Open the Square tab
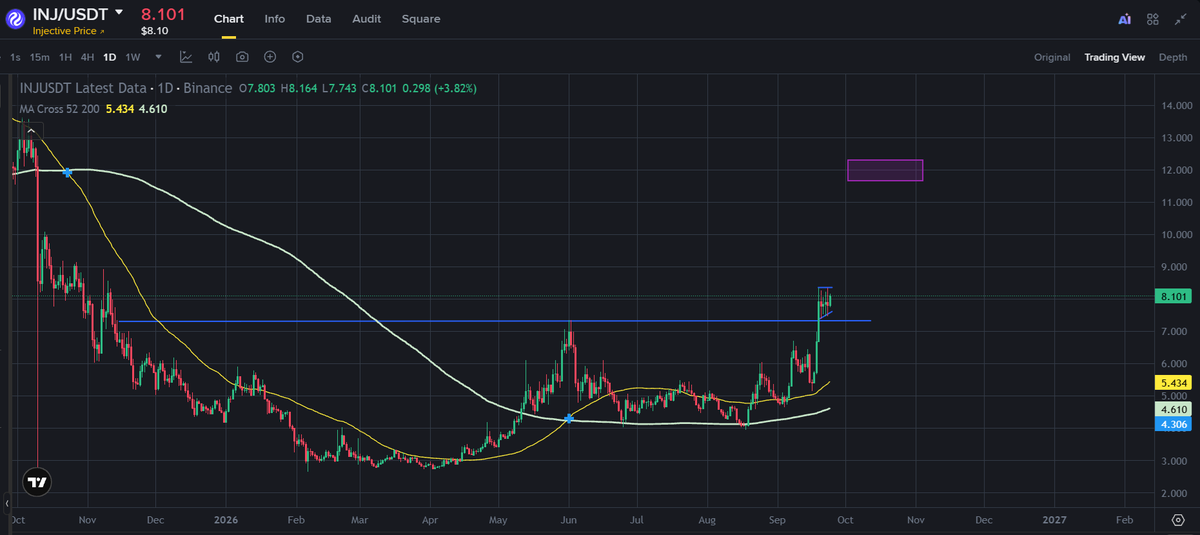This screenshot has height=535, width=1200. click(x=421, y=19)
